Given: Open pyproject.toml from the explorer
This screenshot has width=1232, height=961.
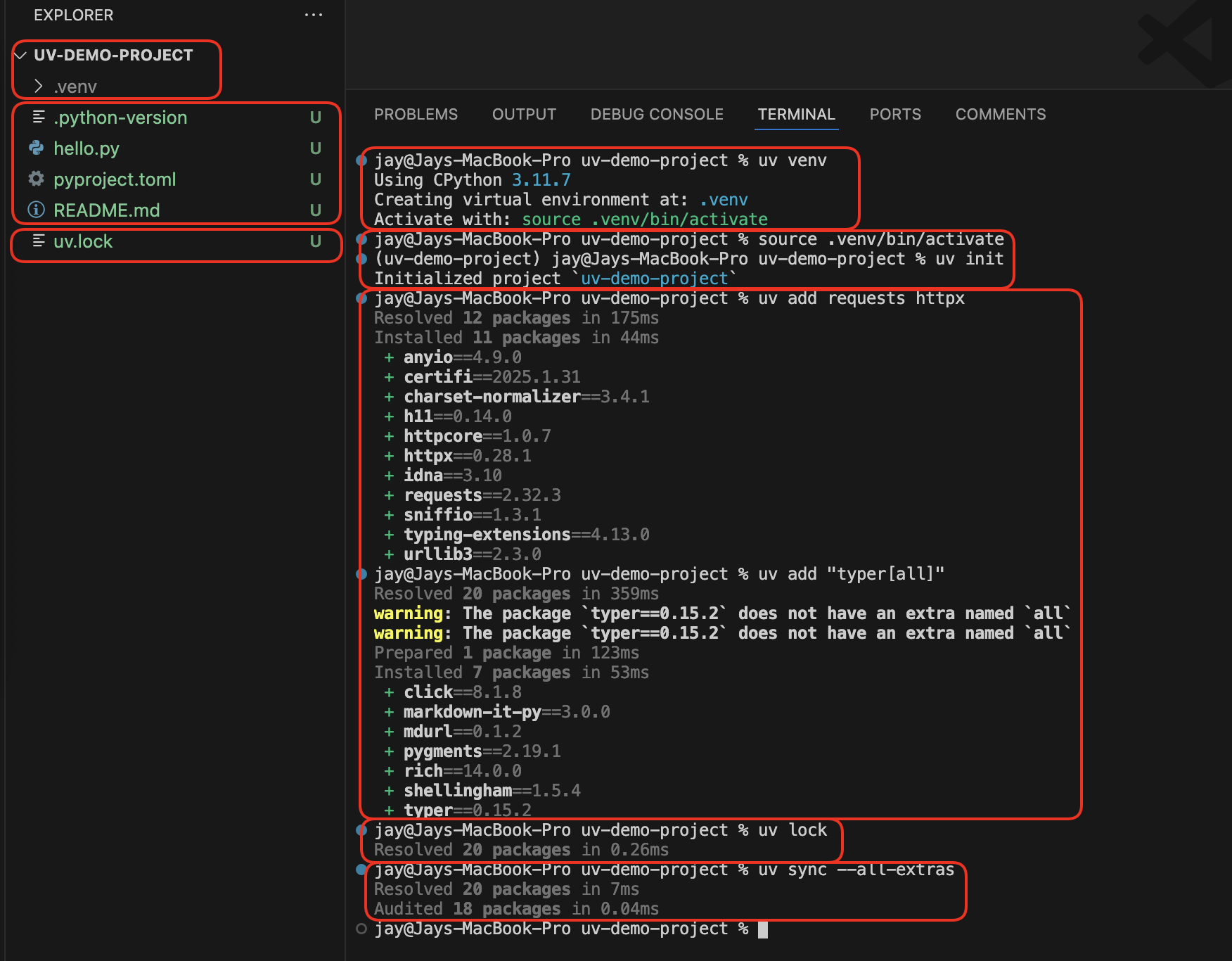Looking at the screenshot, I should (115, 179).
